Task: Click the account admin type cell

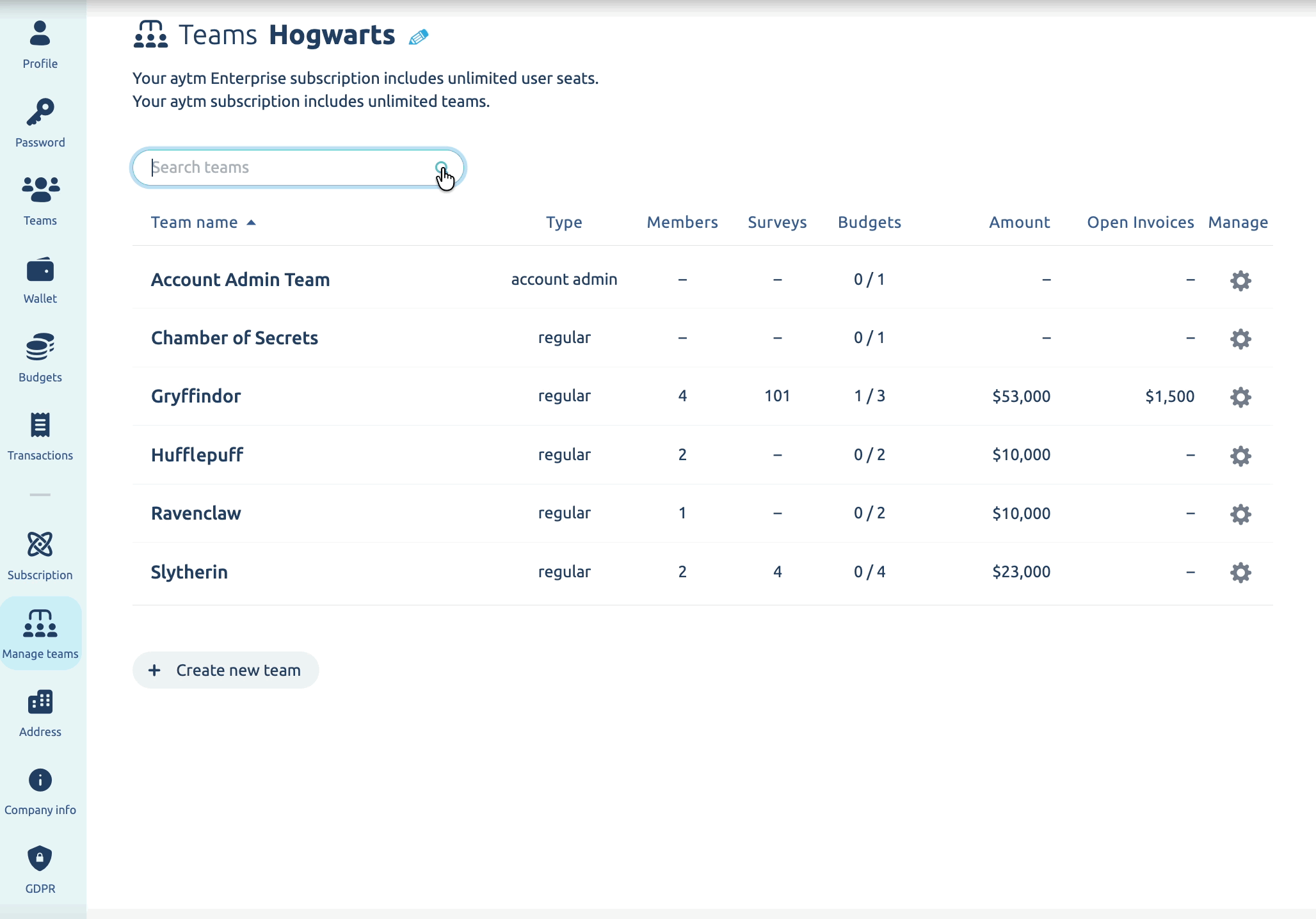Action: click(x=564, y=280)
